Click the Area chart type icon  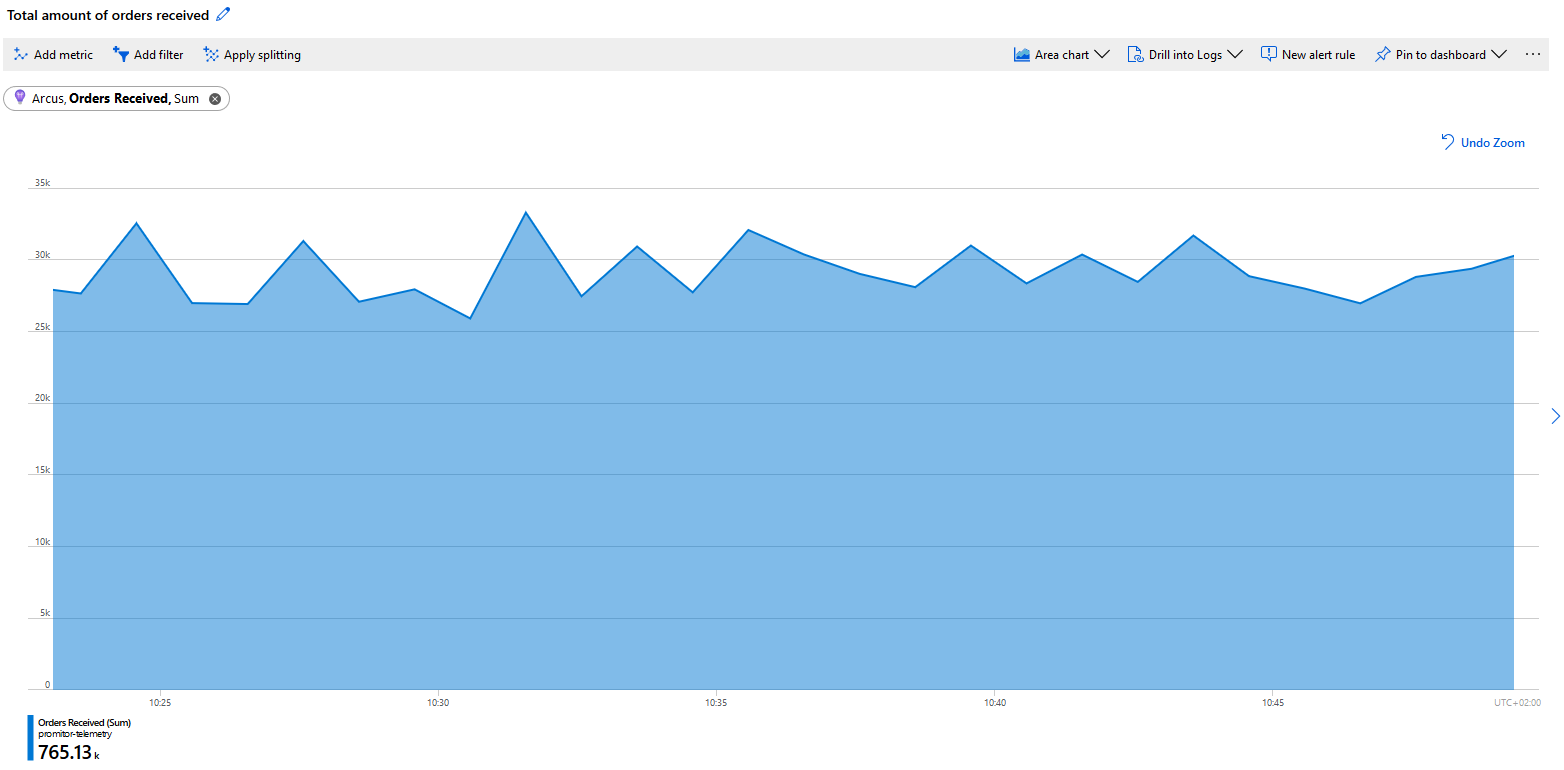(1022, 55)
